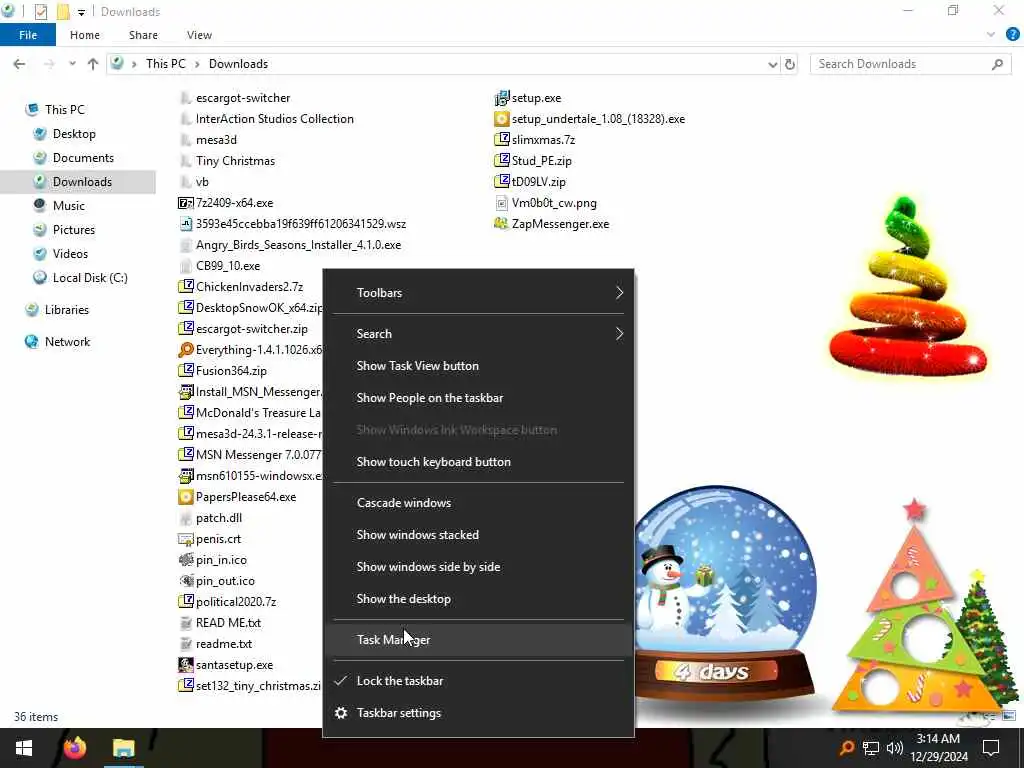Expand the ribbon chevron
The width and height of the screenshot is (1024, 768).
(991, 35)
